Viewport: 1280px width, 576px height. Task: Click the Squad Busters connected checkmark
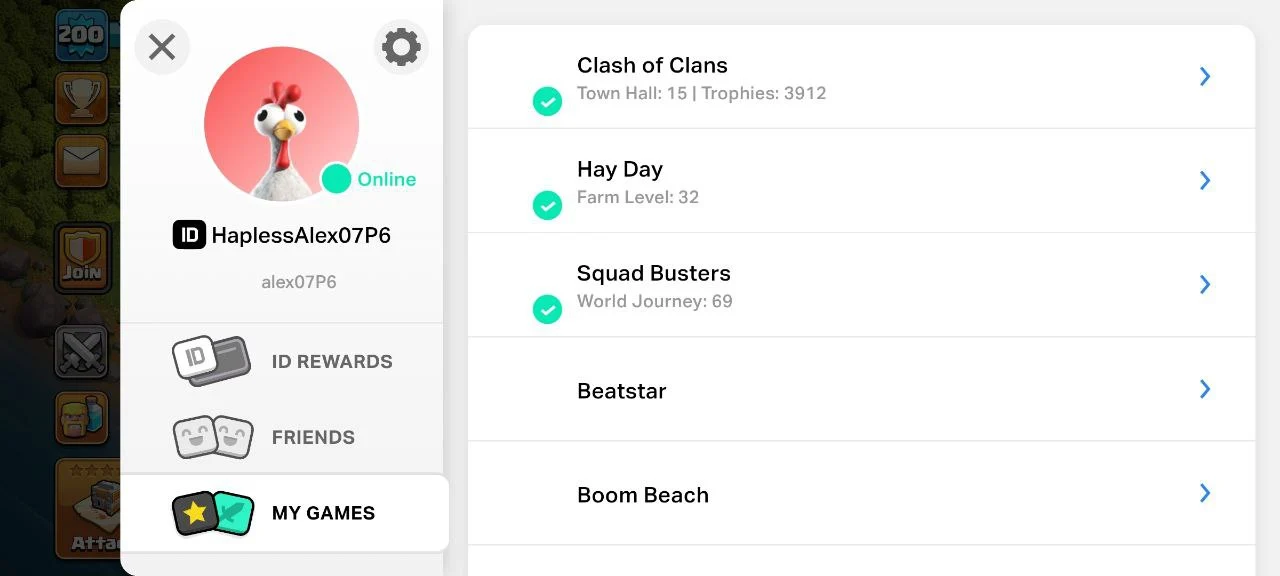click(547, 309)
